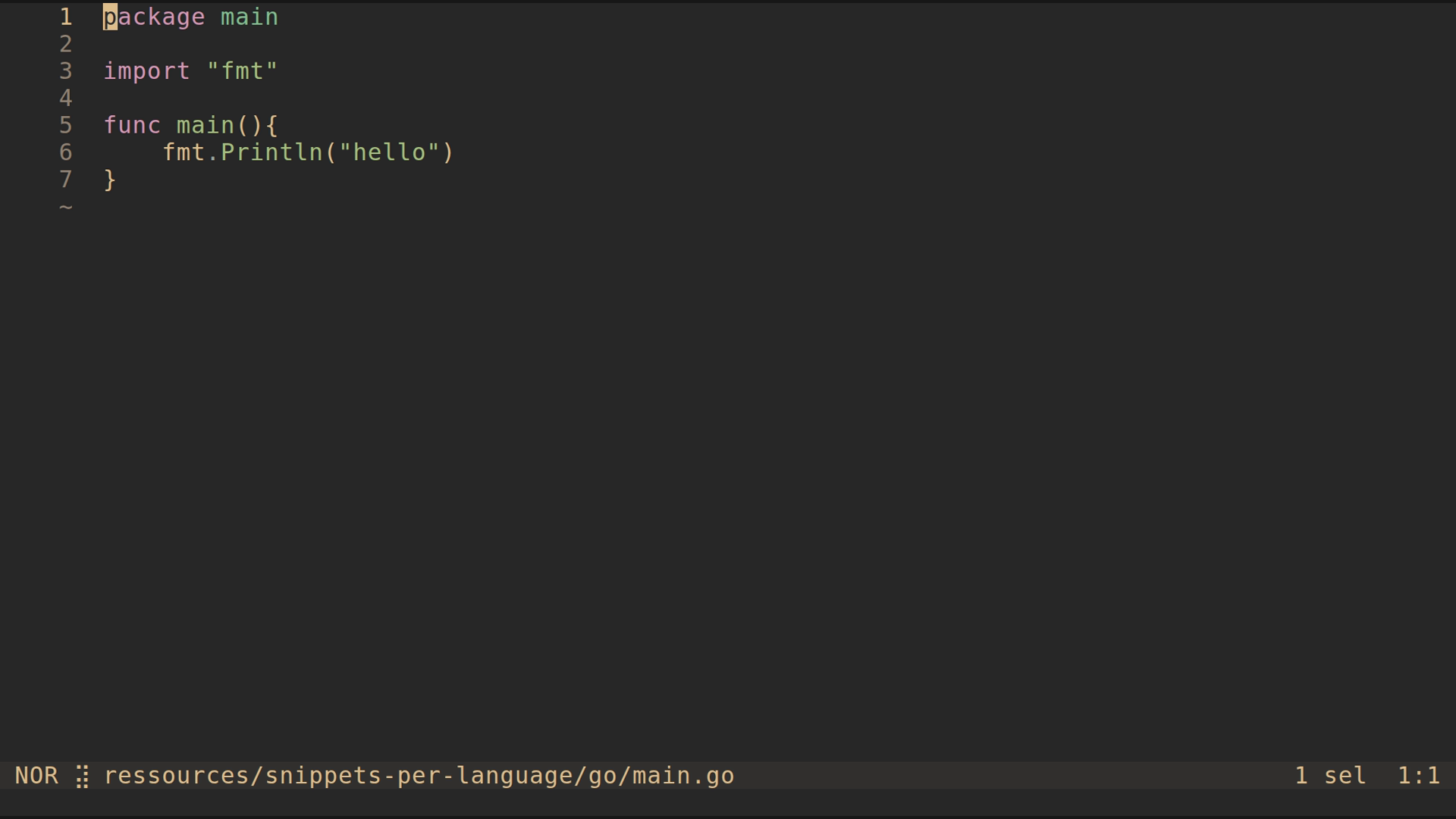Click the "import" keyword
Screen dimensions: 1456x819
146,71
